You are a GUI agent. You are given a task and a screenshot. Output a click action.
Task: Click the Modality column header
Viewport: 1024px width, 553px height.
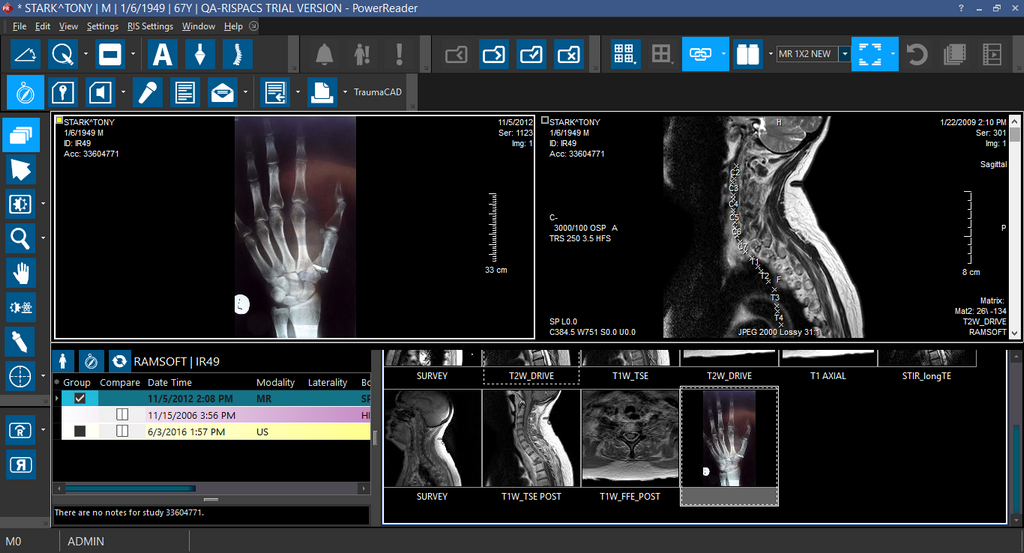[x=275, y=382]
